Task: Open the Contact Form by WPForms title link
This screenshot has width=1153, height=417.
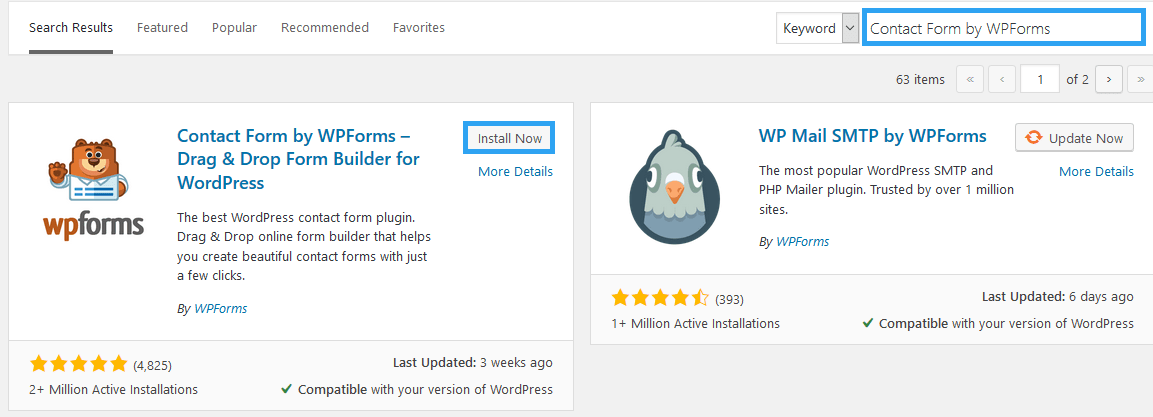Action: (299, 159)
